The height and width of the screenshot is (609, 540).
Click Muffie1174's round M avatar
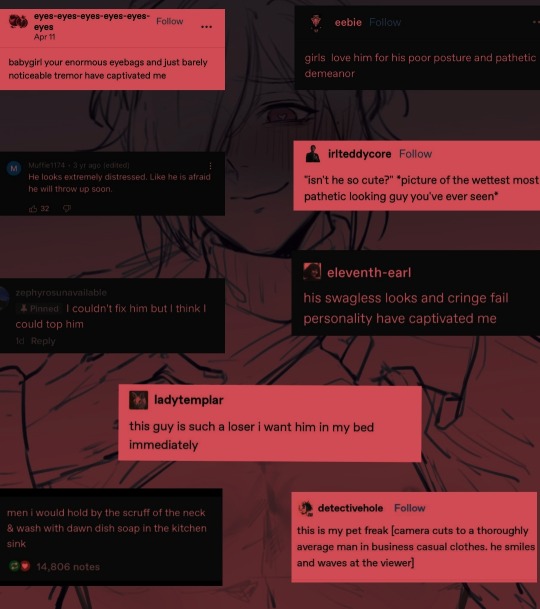tap(14, 169)
